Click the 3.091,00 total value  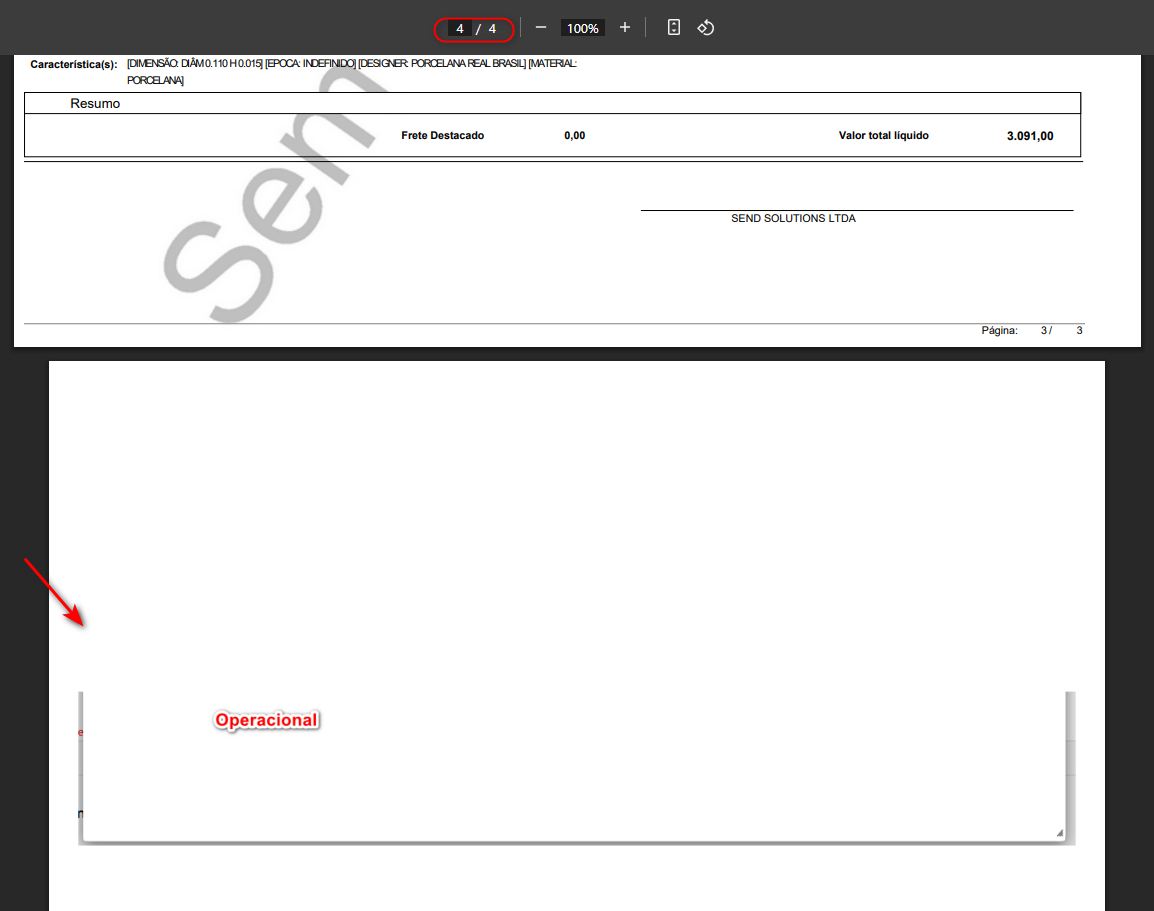pos(1029,136)
